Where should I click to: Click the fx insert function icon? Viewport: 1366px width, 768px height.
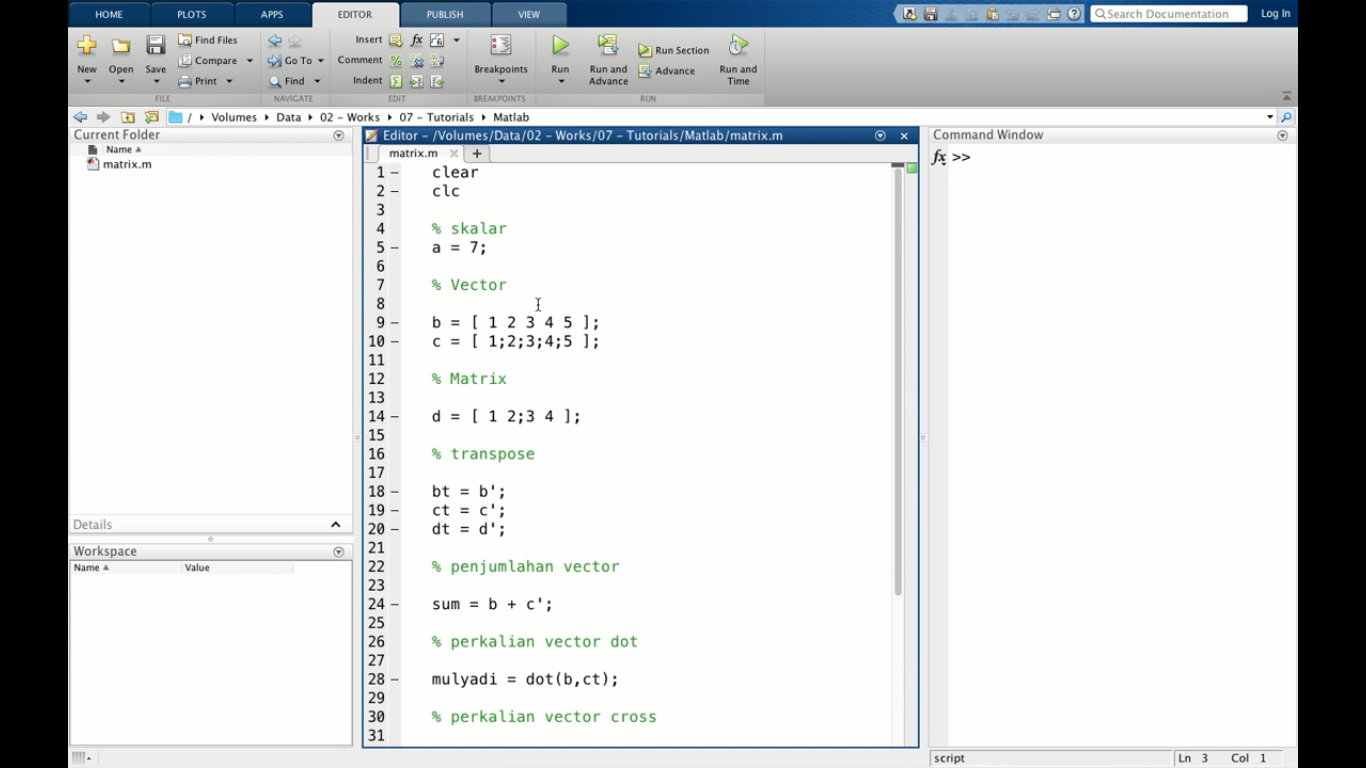[x=417, y=40]
